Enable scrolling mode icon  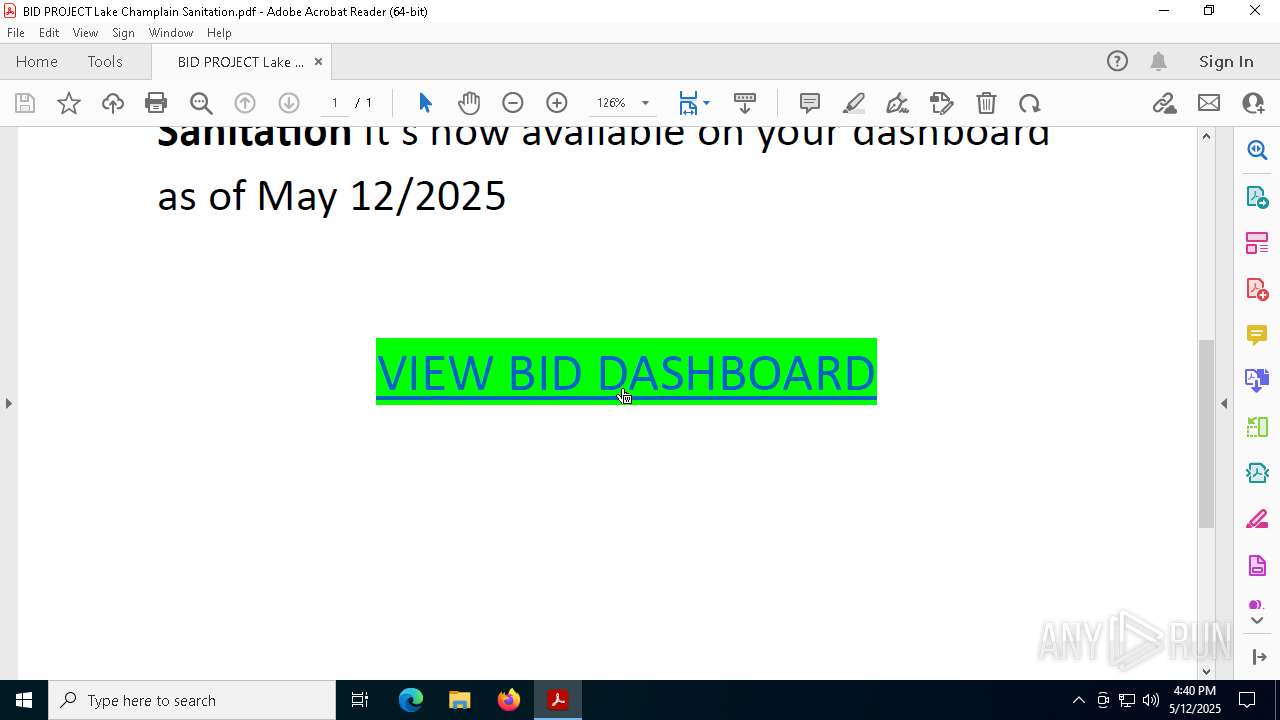[x=745, y=103]
